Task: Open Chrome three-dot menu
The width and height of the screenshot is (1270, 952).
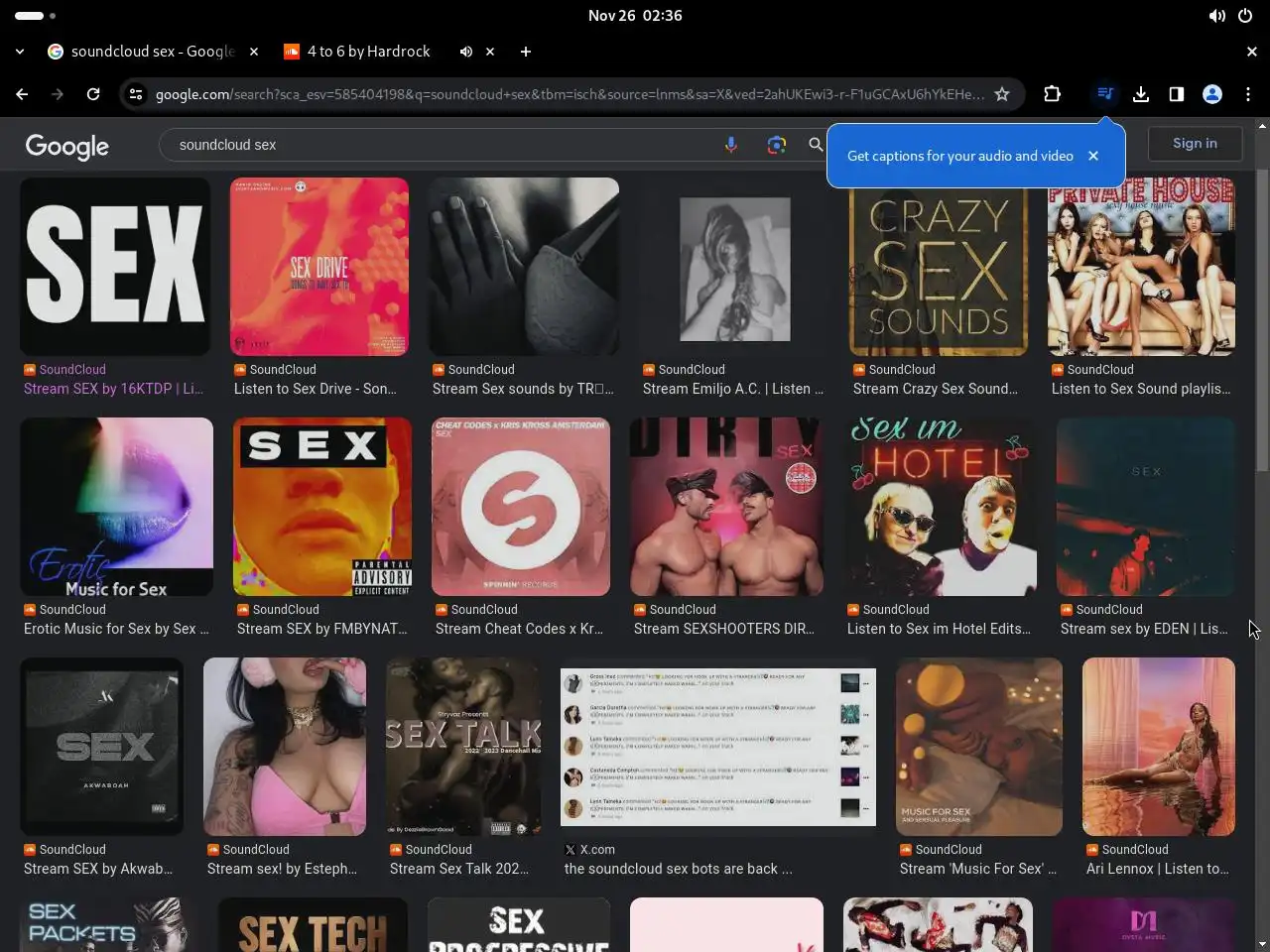Action: click(1248, 94)
